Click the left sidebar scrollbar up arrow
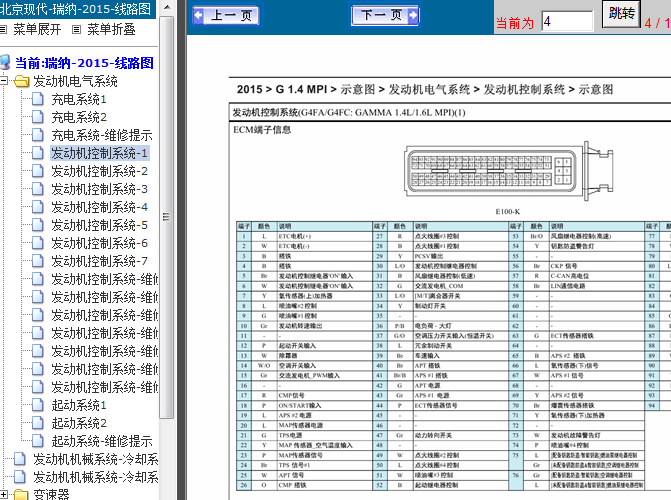This screenshot has height=500, width=671. coord(167,7)
